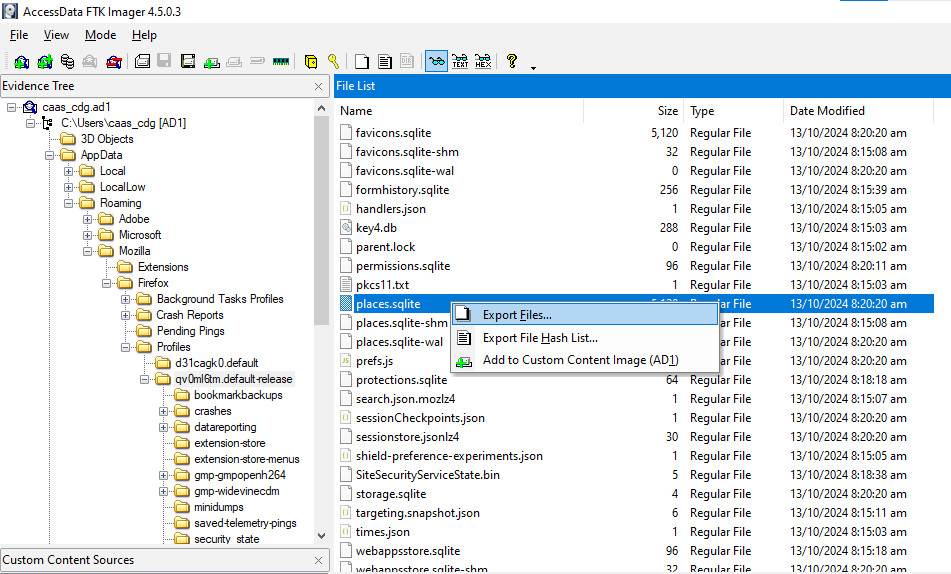951x574 pixels.
Task: Click the Capture Memory icon
Action: (x=281, y=61)
